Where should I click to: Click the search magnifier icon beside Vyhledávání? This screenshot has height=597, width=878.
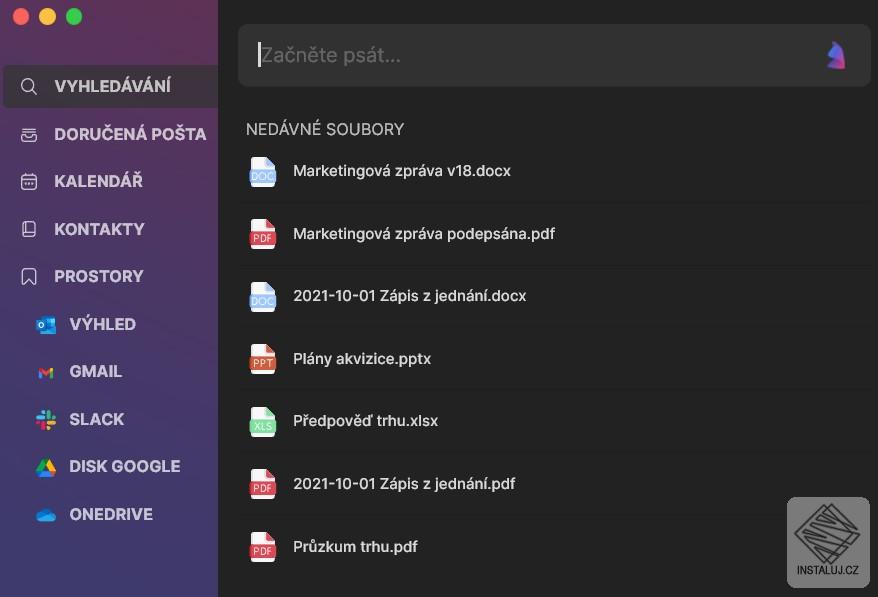29,86
